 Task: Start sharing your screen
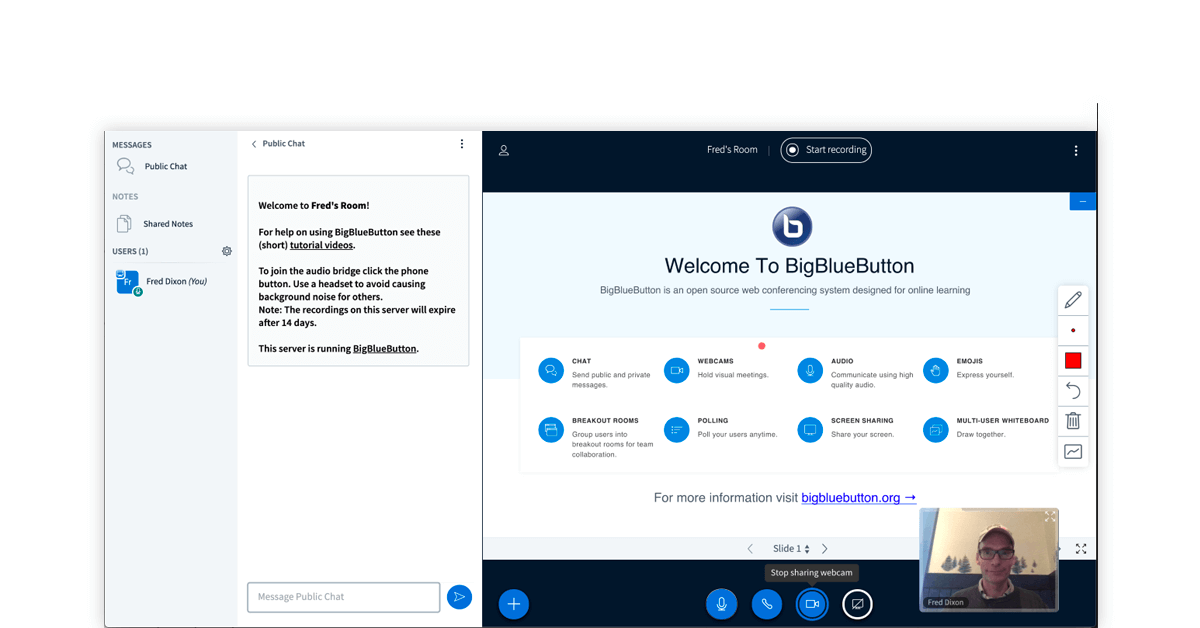click(x=858, y=604)
